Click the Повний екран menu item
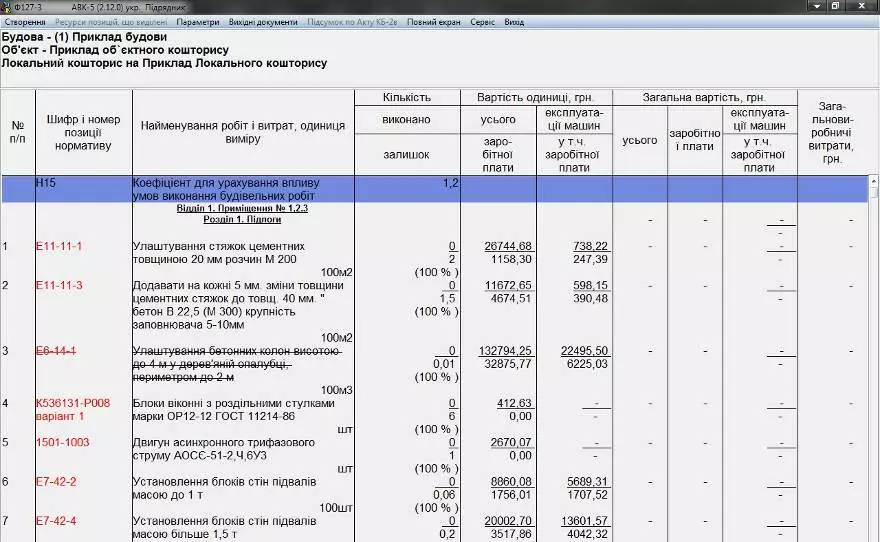The width and height of the screenshot is (880, 542). click(x=435, y=21)
